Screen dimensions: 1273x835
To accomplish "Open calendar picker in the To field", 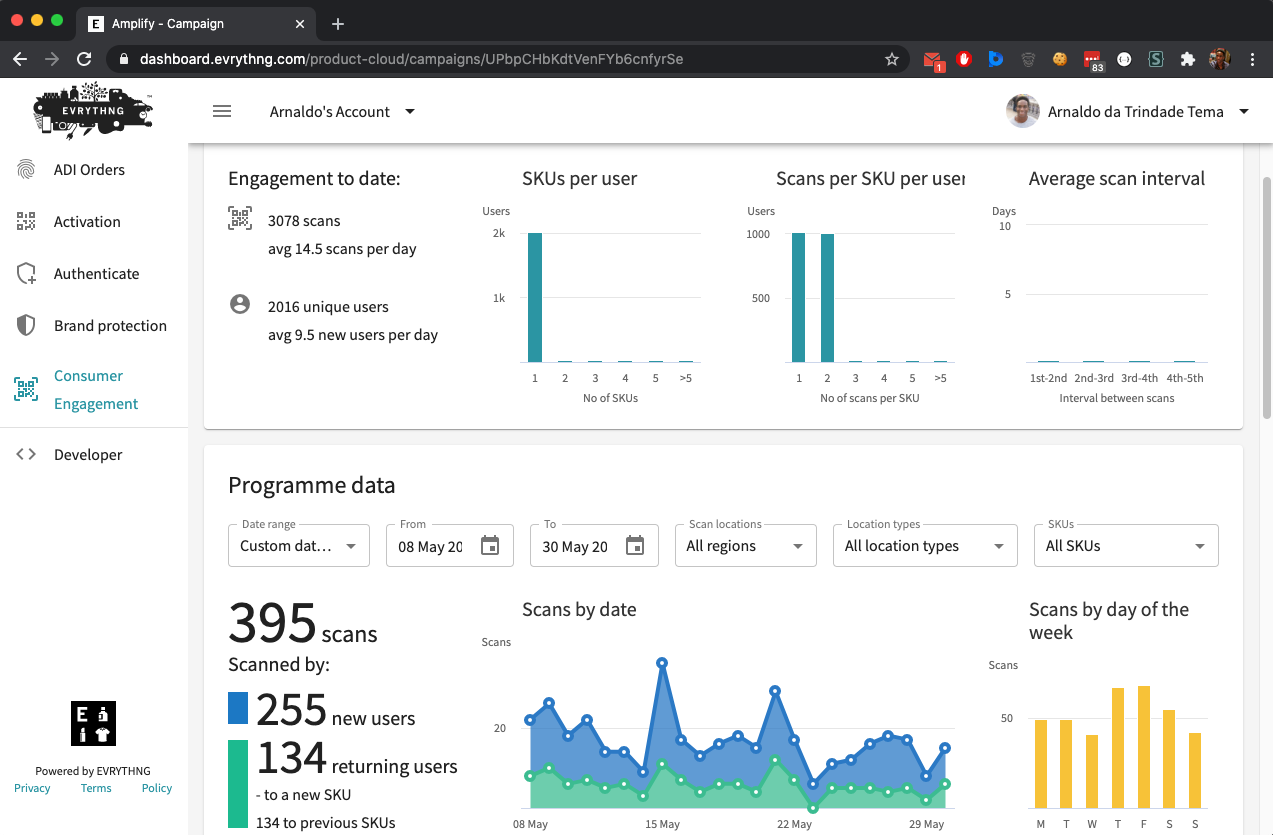I will tap(635, 545).
